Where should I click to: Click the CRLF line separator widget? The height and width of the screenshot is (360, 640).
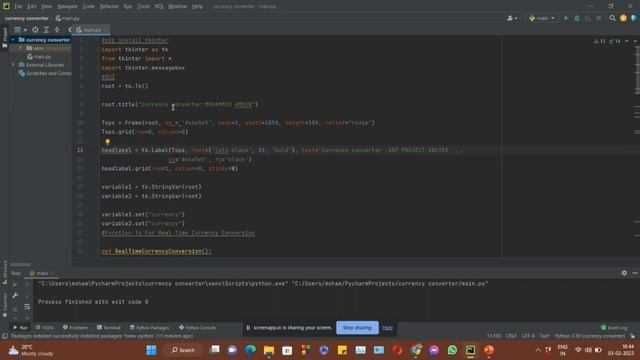pos(511,336)
